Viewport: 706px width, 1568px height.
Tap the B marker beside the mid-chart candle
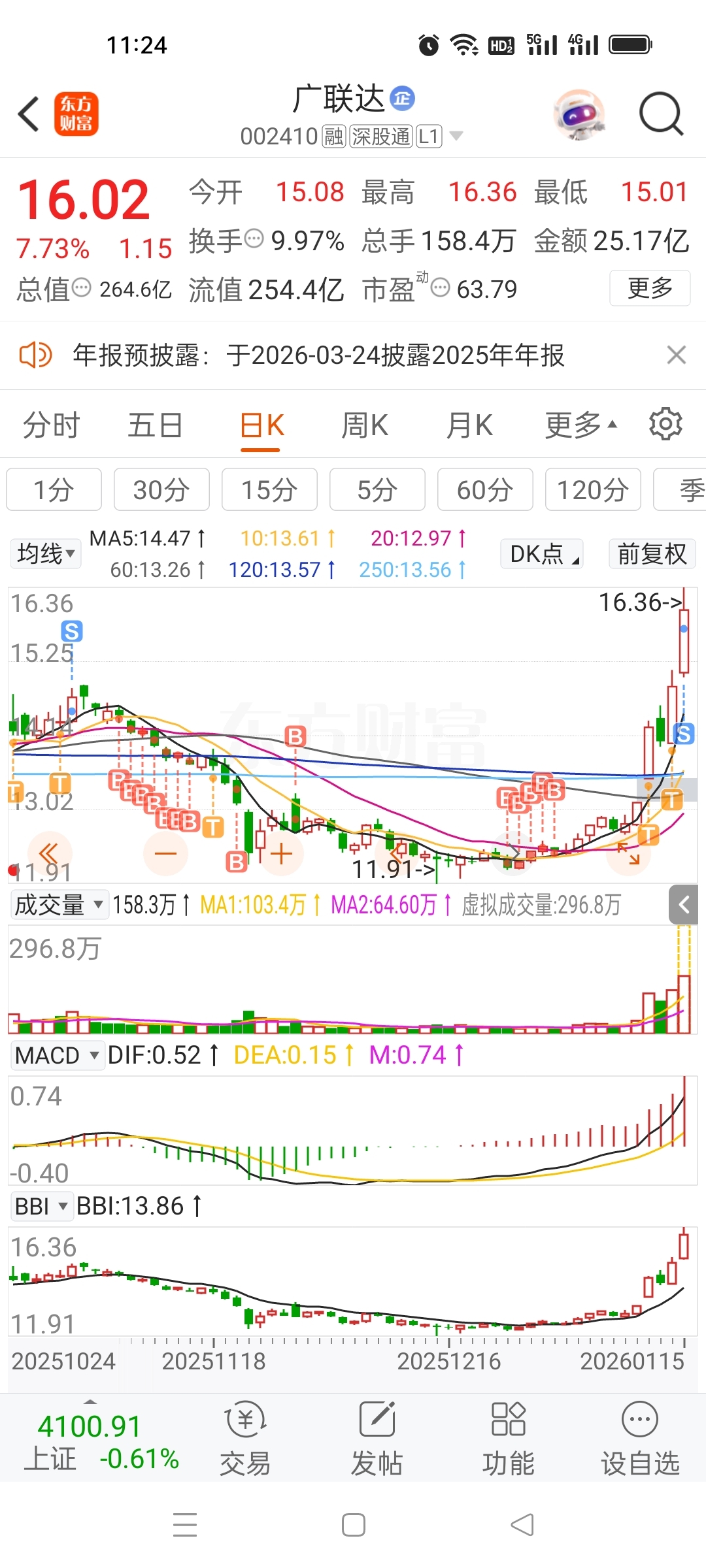pyautogui.click(x=295, y=736)
